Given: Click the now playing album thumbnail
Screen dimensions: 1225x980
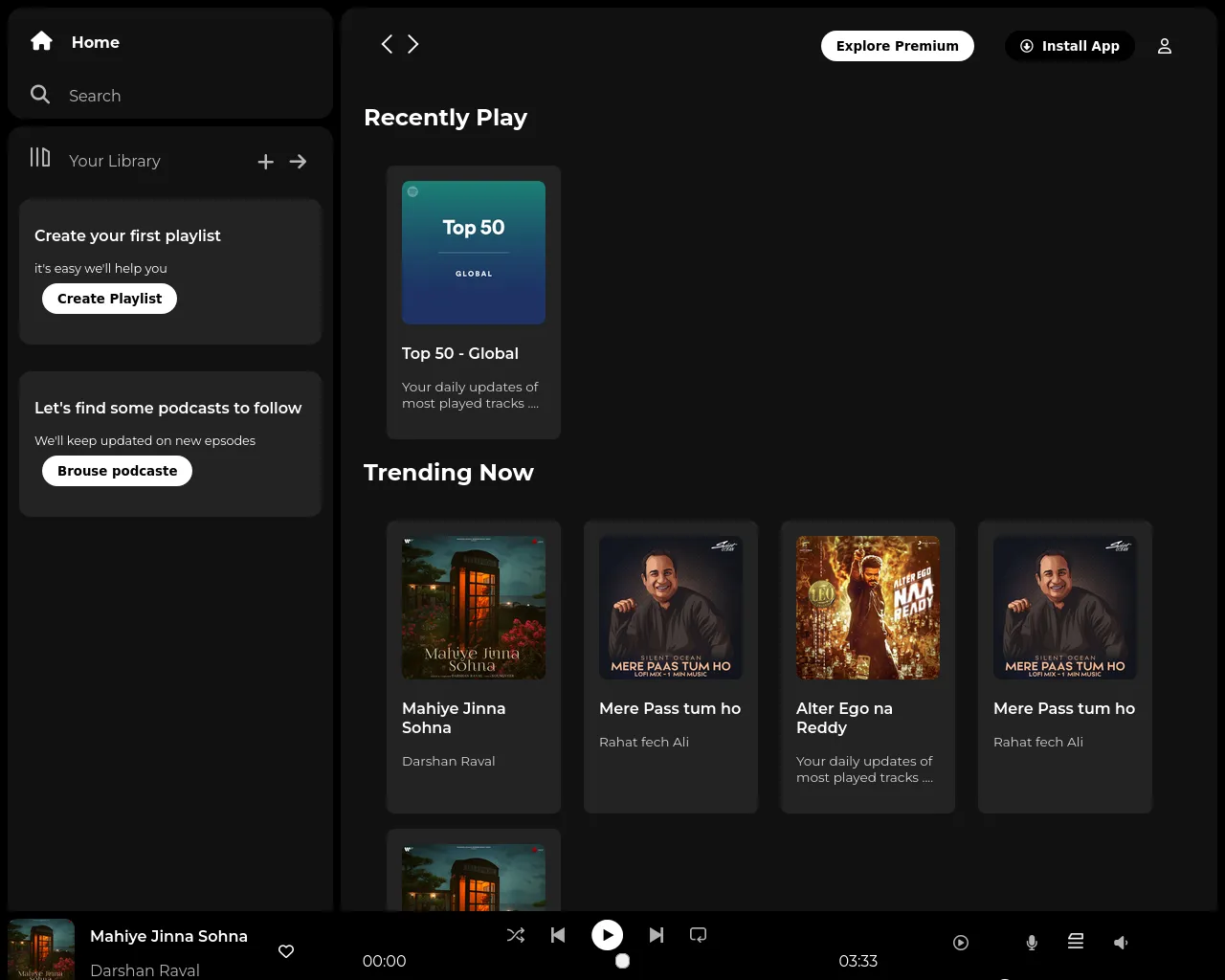Looking at the screenshot, I should [41, 949].
